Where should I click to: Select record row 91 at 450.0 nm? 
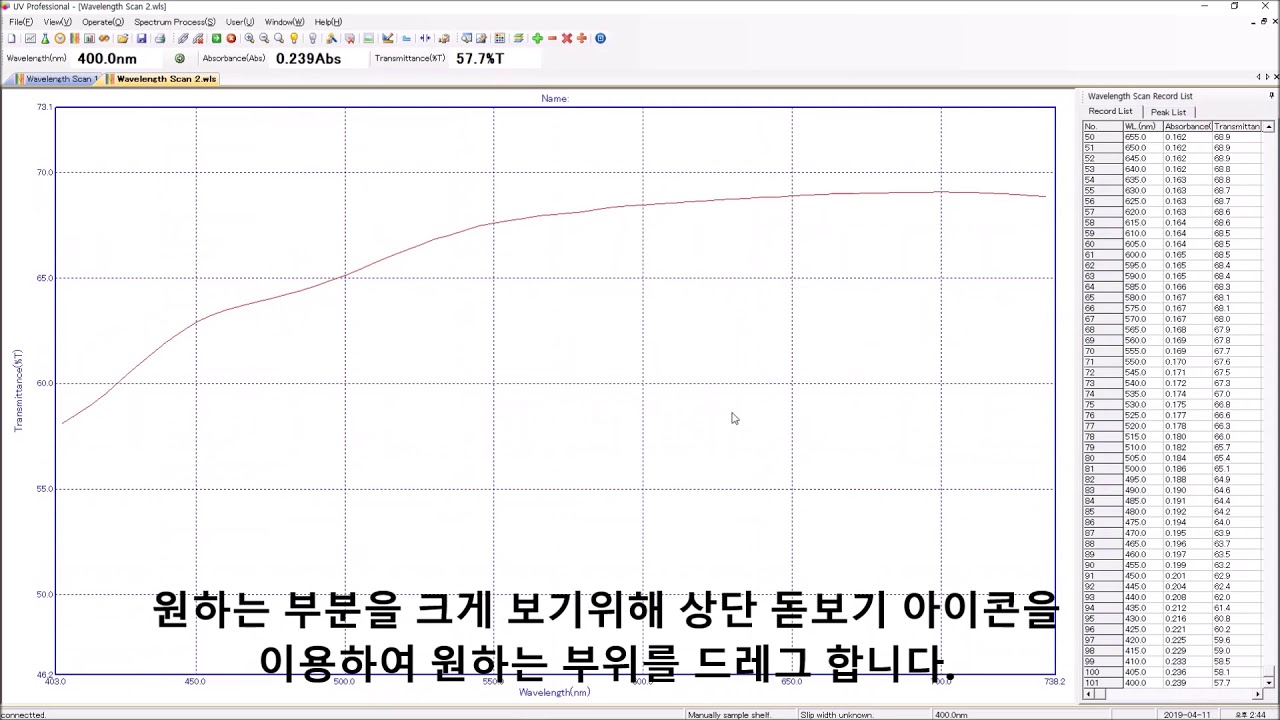pos(1173,576)
